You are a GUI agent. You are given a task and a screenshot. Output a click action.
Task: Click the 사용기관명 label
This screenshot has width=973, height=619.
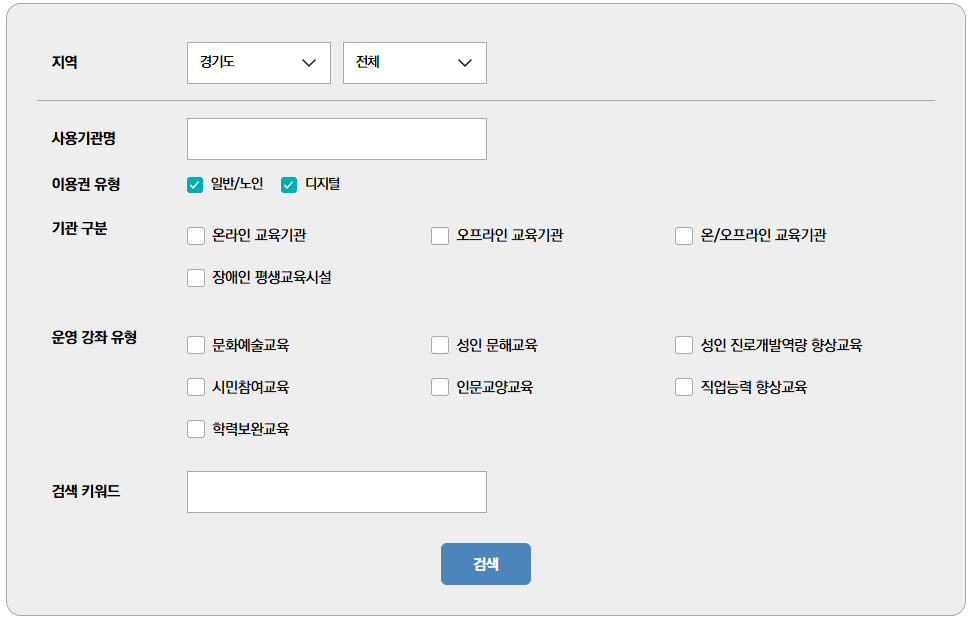tap(84, 138)
